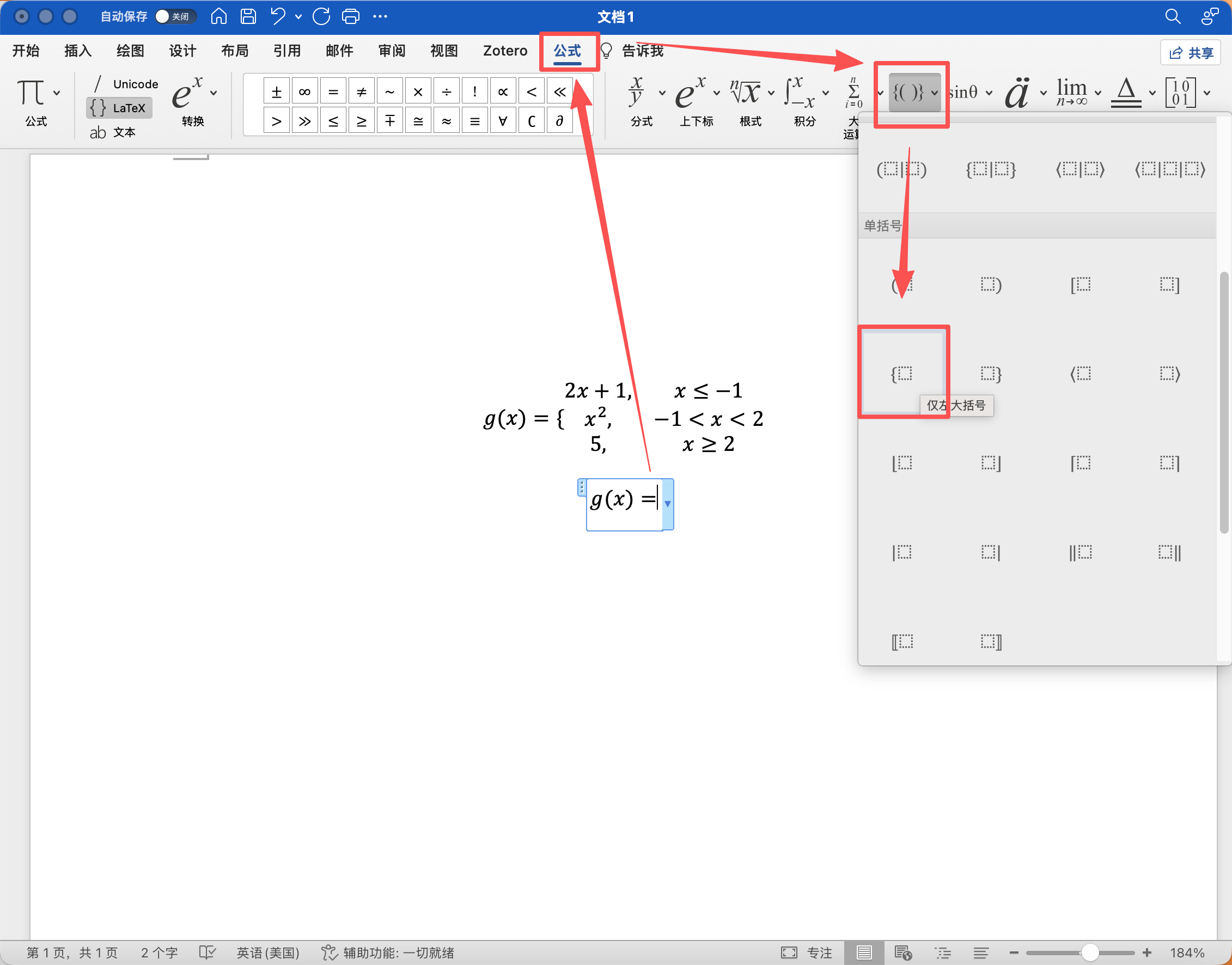Click the Print icon in the title bar
The height and width of the screenshot is (965, 1232).
pos(350,16)
